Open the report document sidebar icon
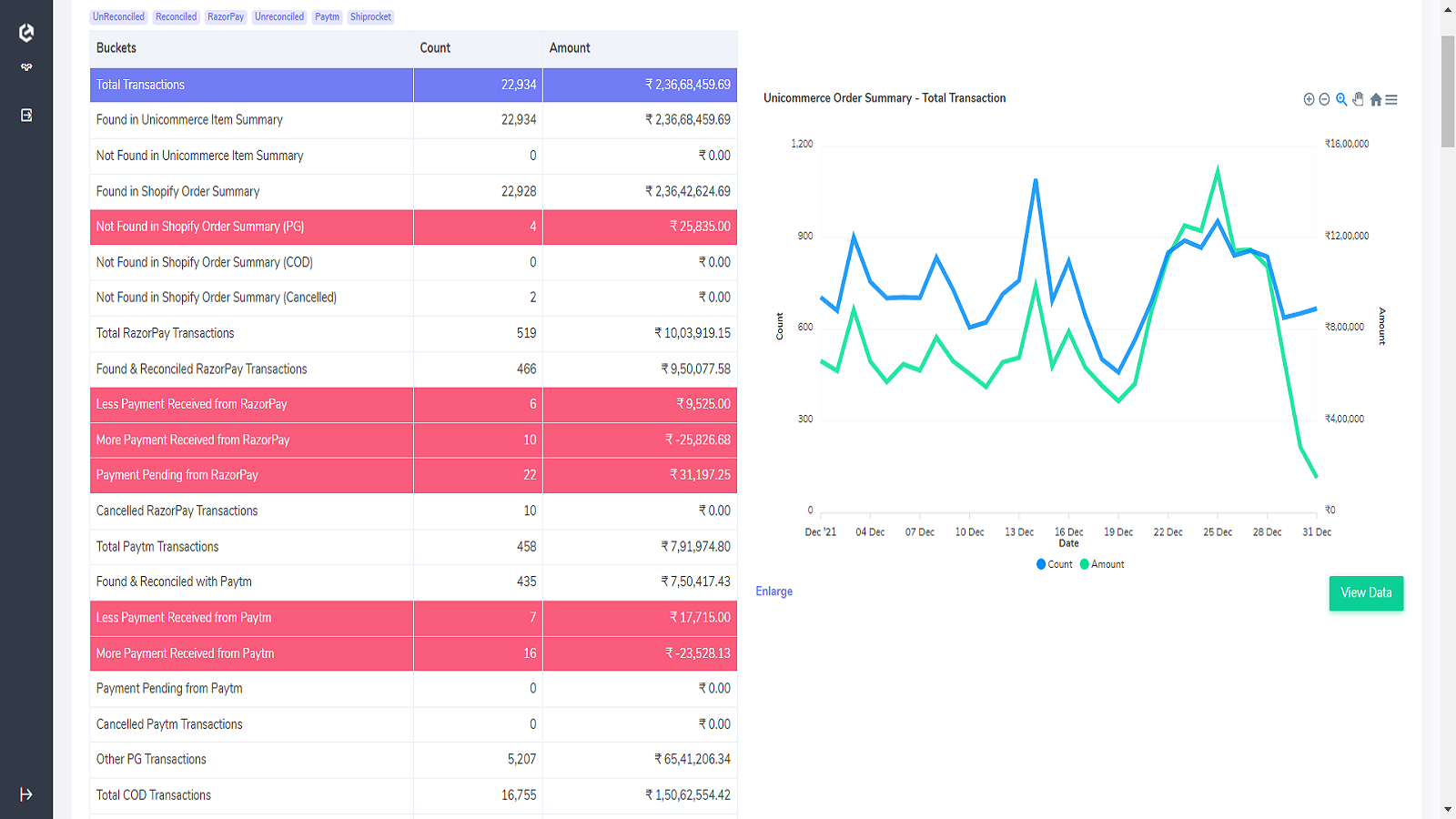The height and width of the screenshot is (819, 1456). coord(26,115)
